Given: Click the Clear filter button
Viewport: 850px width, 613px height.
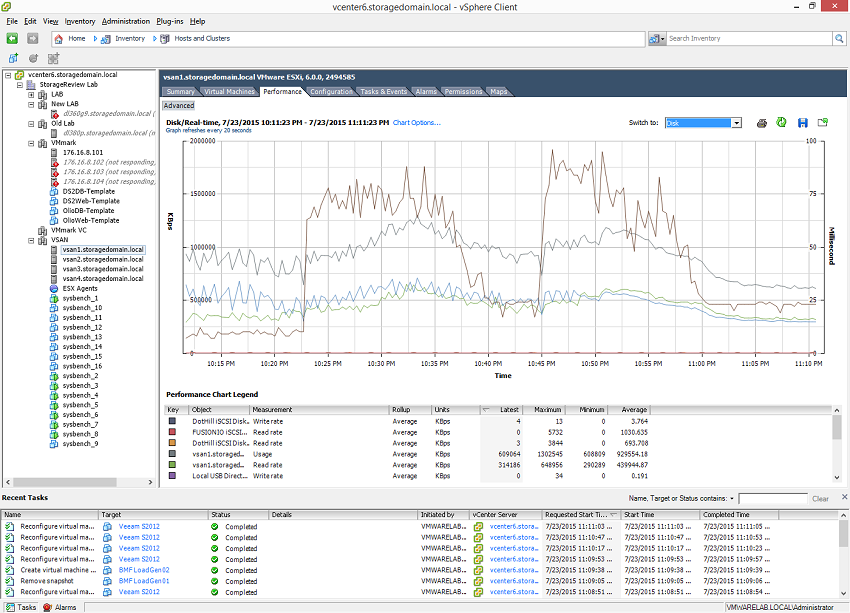Looking at the screenshot, I should click(x=820, y=499).
